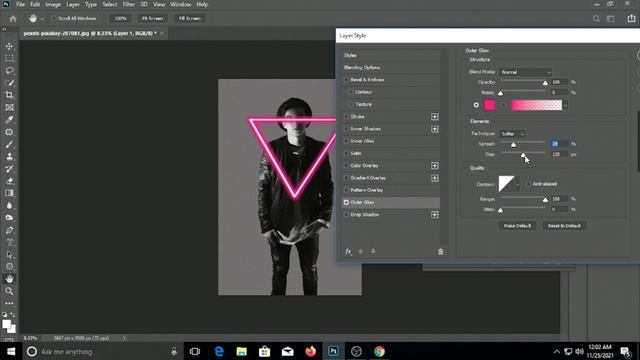
Task: Enable the Bevel & Emboss checkbox
Action: 347,80
